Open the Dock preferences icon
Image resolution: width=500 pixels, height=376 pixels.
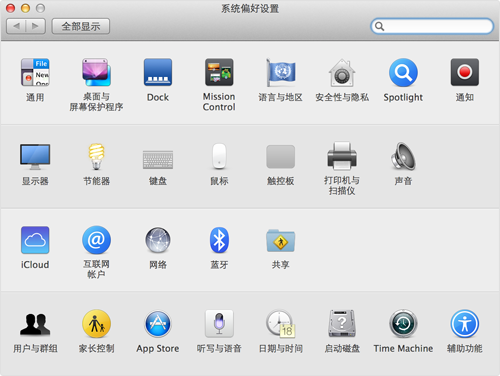point(158,72)
